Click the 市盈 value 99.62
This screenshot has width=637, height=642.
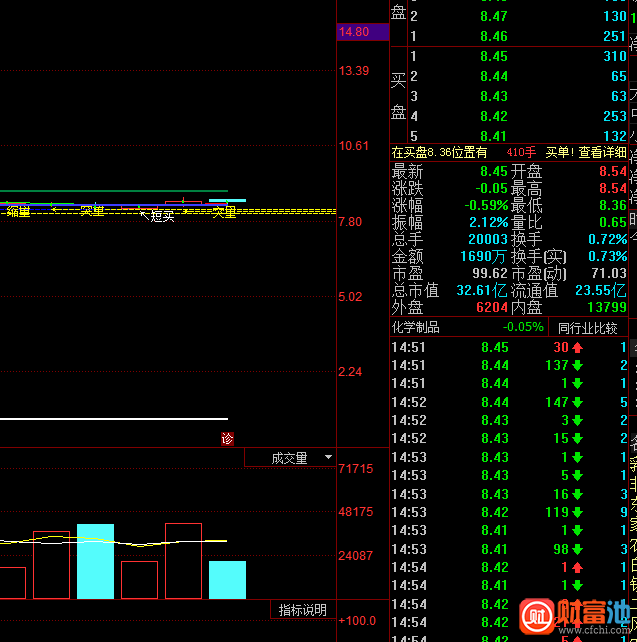pyautogui.click(x=490, y=273)
